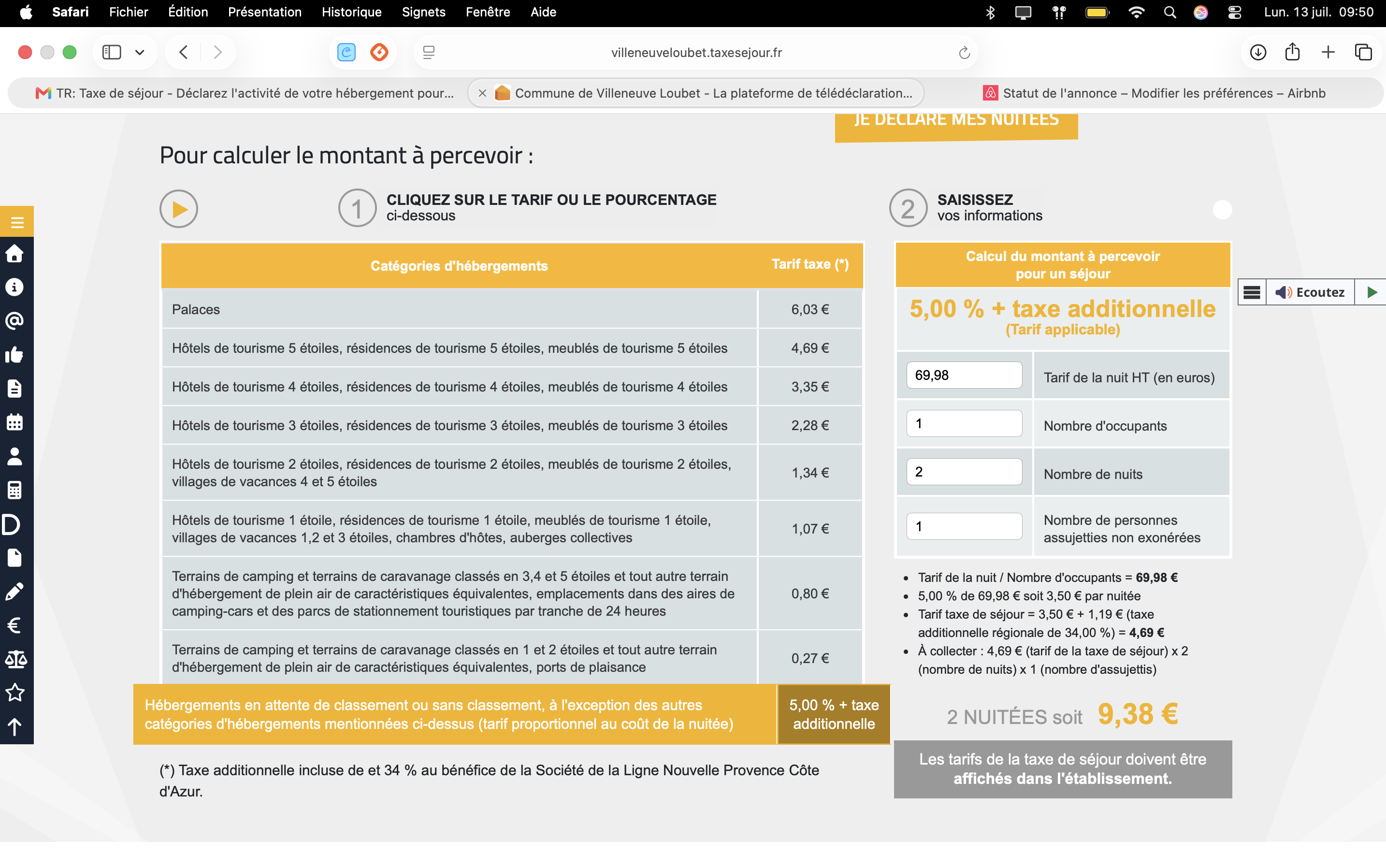Click the thumbs-up icon in sidebar

point(14,355)
